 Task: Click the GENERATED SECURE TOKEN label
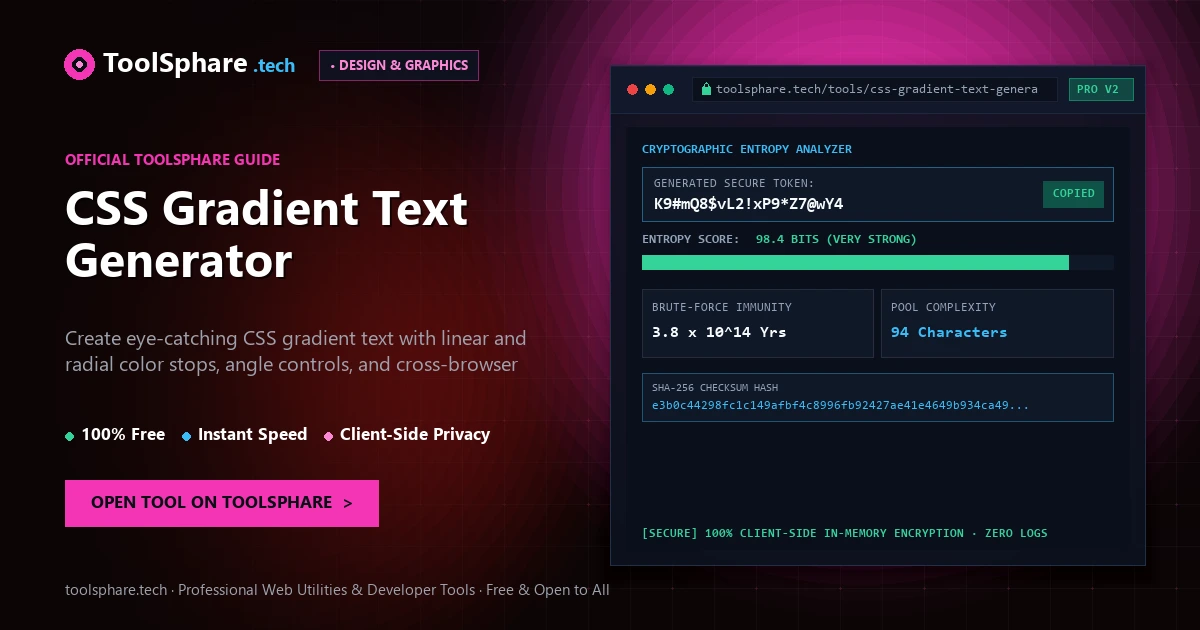734,183
